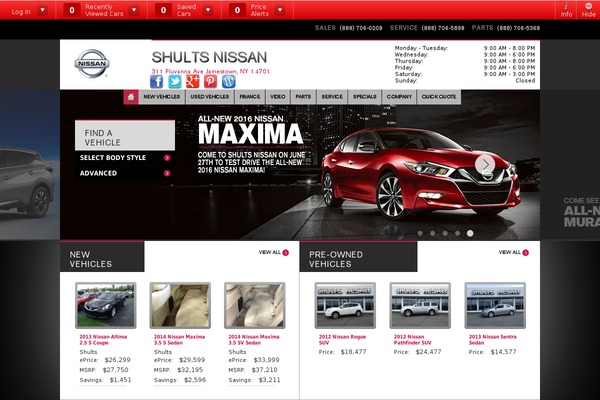This screenshot has height=400, width=600.
Task: Click the $26,299 ePrice value
Action: point(117,360)
